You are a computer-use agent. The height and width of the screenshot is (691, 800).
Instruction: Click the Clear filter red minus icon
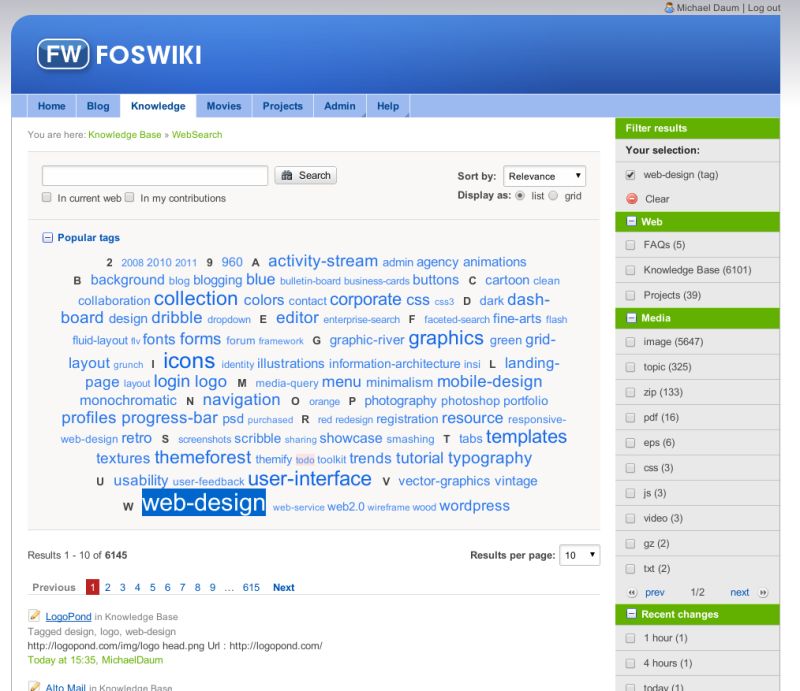(631, 198)
